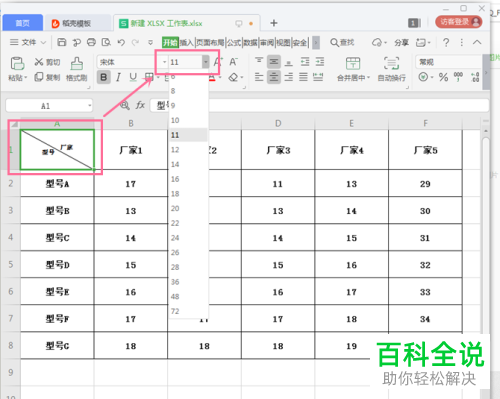Open the 文件 menu dropdown arrow

click(43, 42)
